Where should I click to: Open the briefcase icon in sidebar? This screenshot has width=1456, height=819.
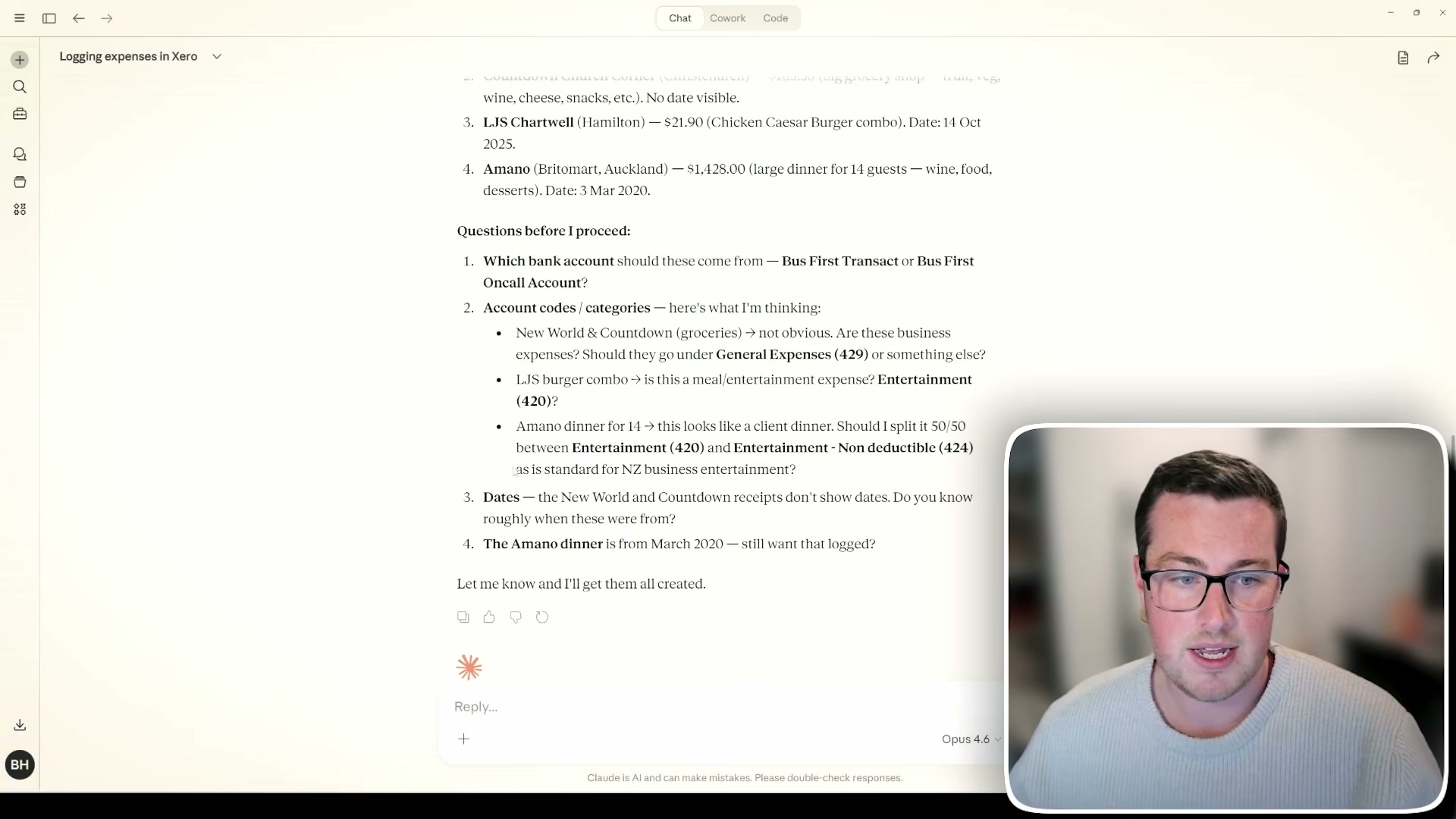pos(20,115)
